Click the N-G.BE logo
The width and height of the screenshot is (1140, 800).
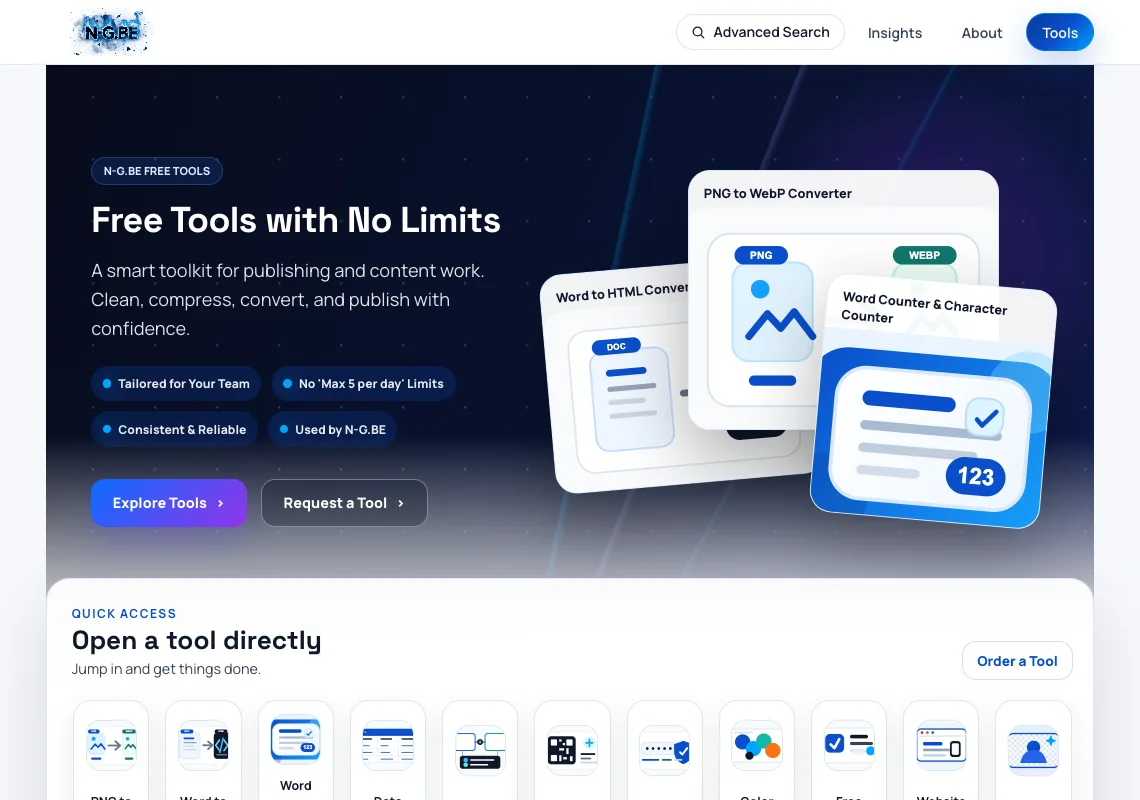coord(111,33)
